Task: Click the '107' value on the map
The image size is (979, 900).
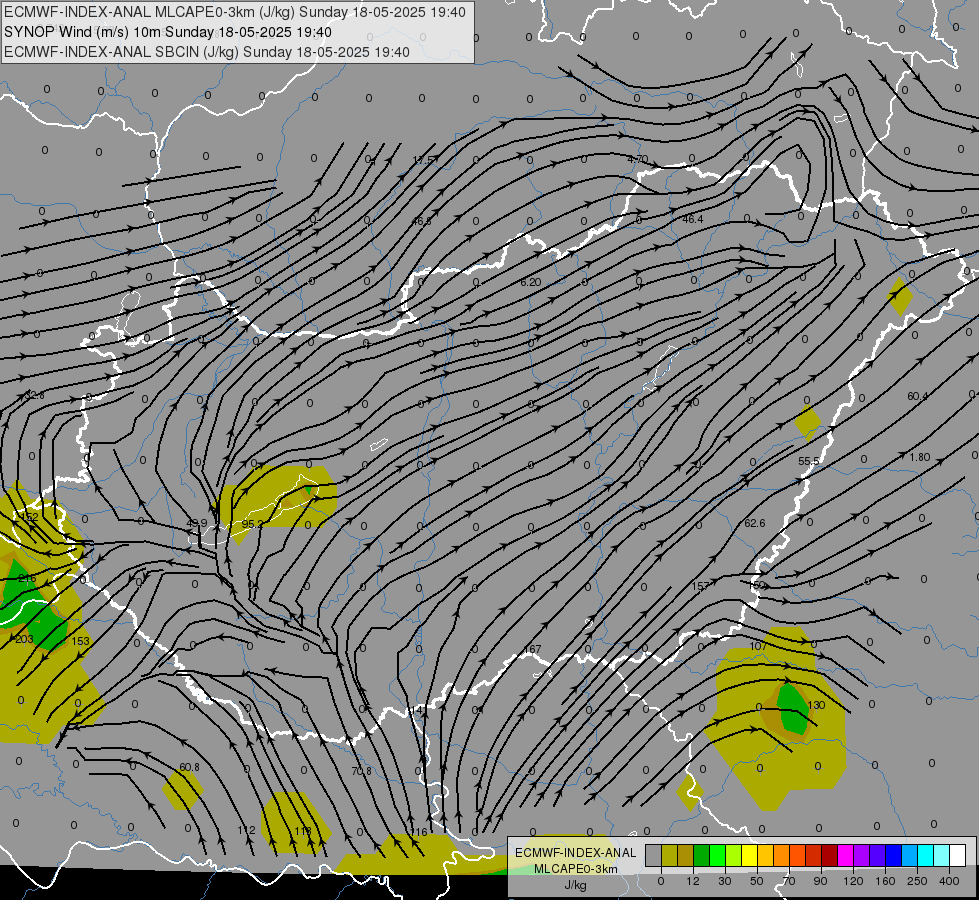Action: click(758, 646)
